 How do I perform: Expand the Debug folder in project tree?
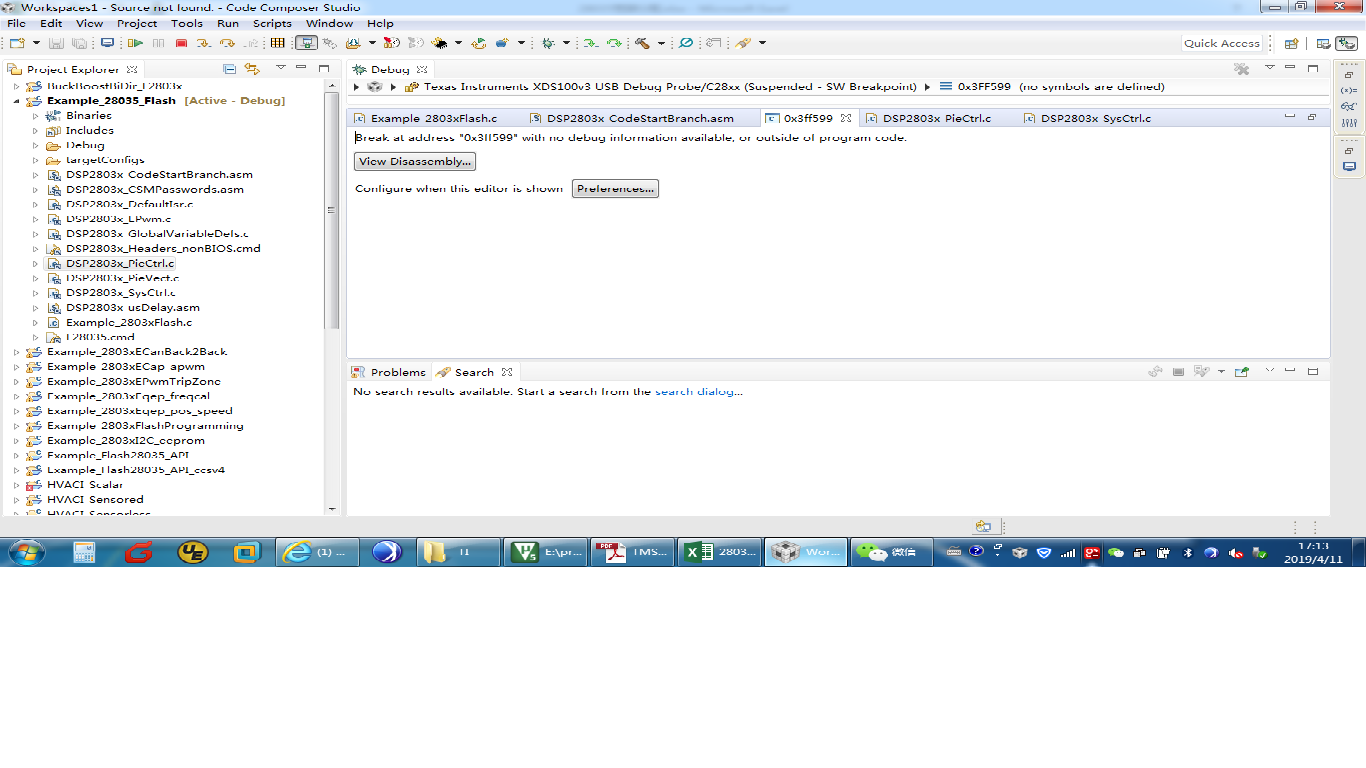[36, 145]
